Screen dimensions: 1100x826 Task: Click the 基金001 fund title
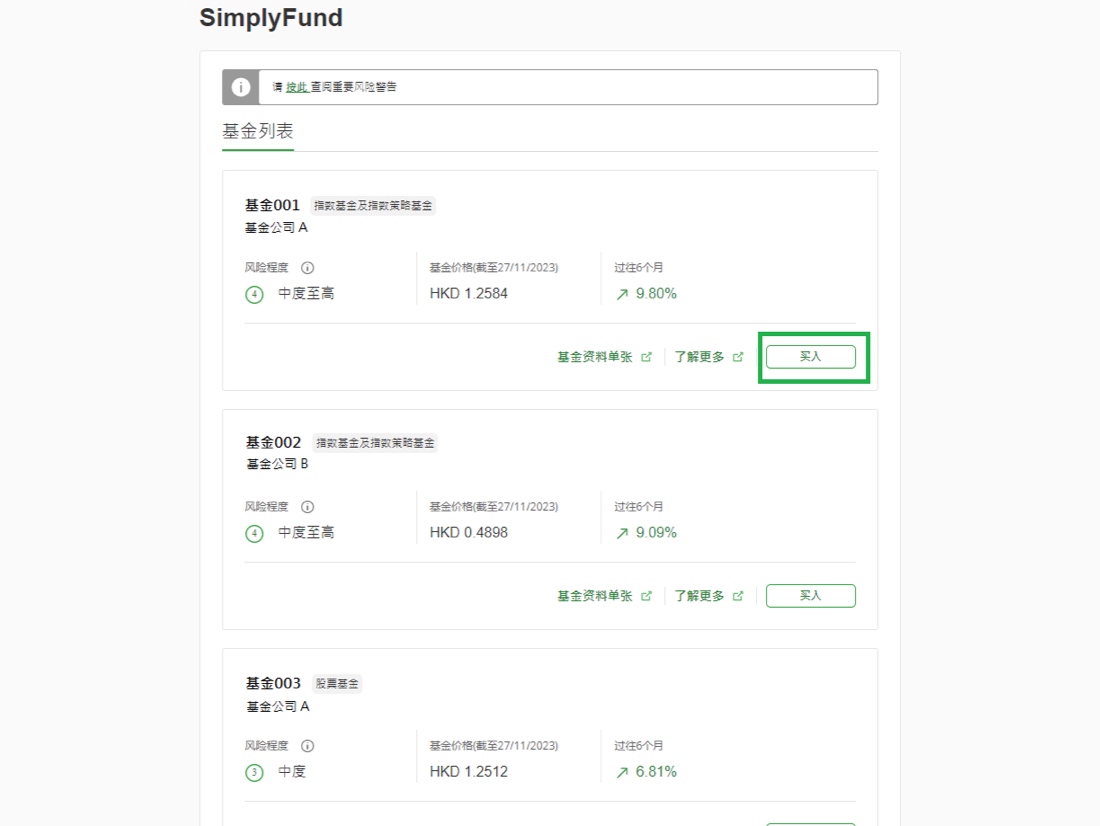click(x=272, y=205)
